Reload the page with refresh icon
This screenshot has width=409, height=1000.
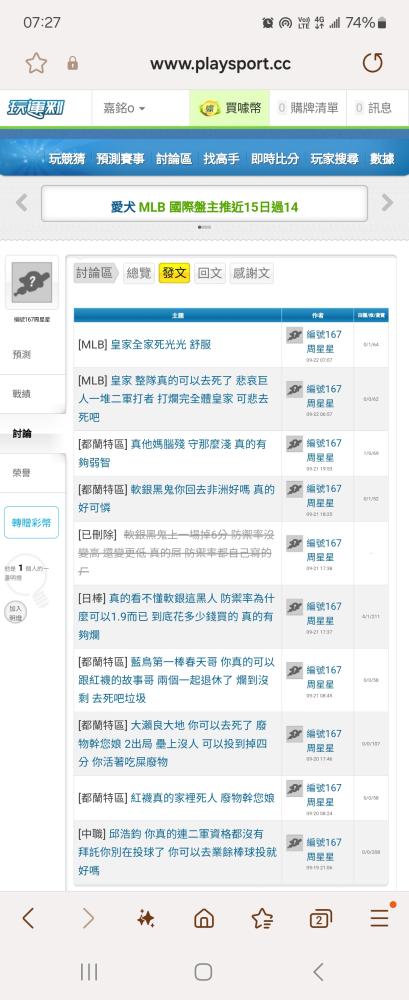click(373, 63)
